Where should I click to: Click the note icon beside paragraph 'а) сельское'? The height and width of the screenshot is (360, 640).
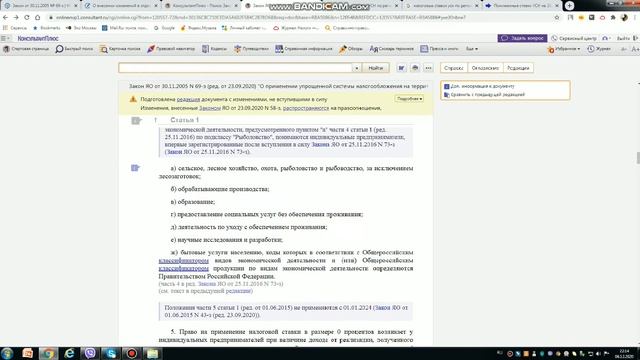[x=135, y=168]
